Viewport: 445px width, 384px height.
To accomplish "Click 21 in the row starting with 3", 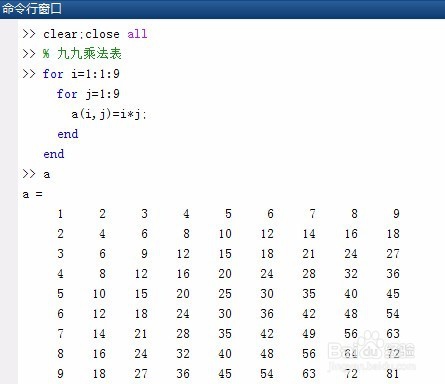I will point(309,254).
